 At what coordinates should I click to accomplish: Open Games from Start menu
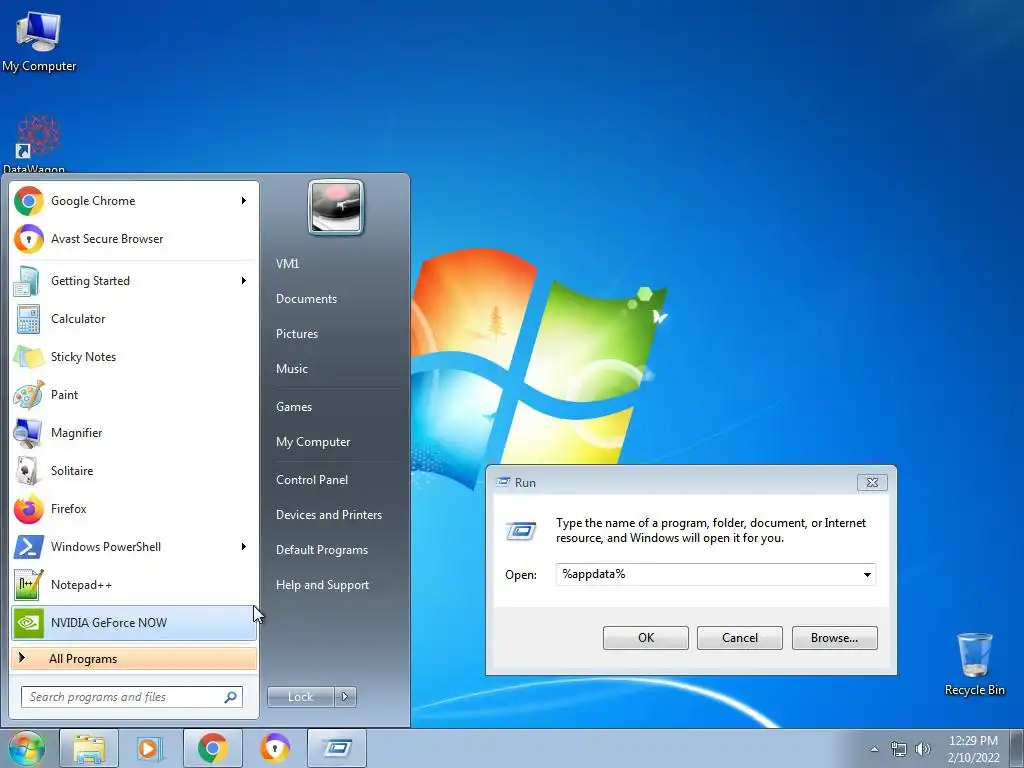click(x=294, y=407)
